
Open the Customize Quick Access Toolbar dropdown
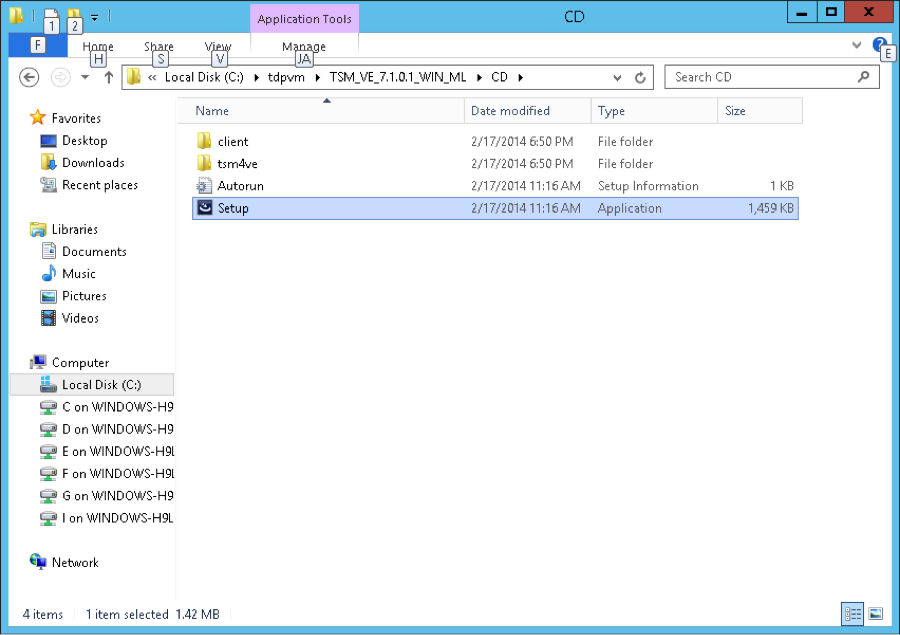click(x=95, y=17)
